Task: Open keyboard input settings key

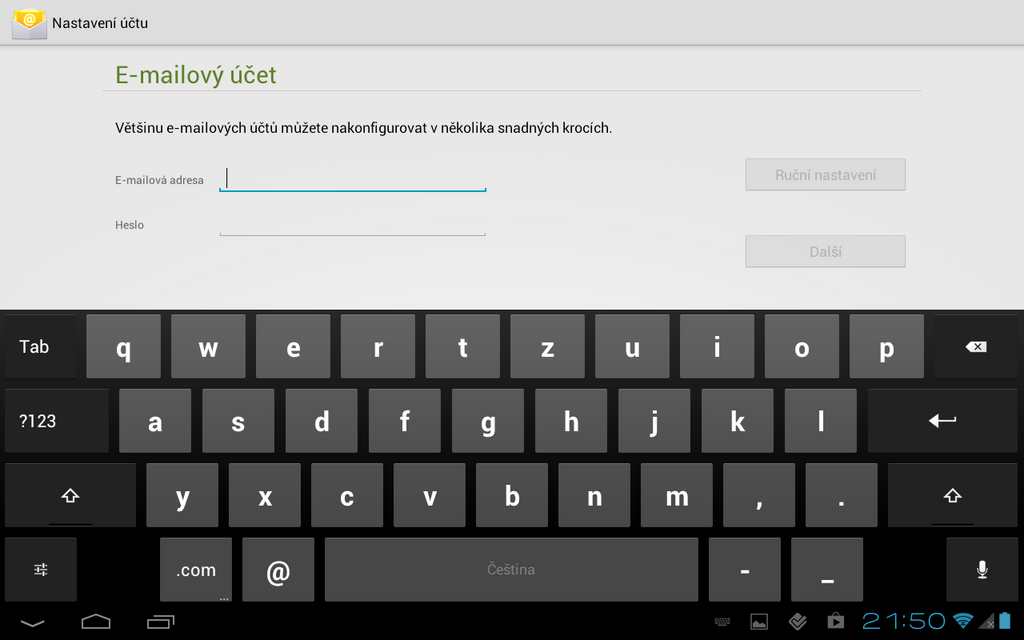Action: [41, 569]
